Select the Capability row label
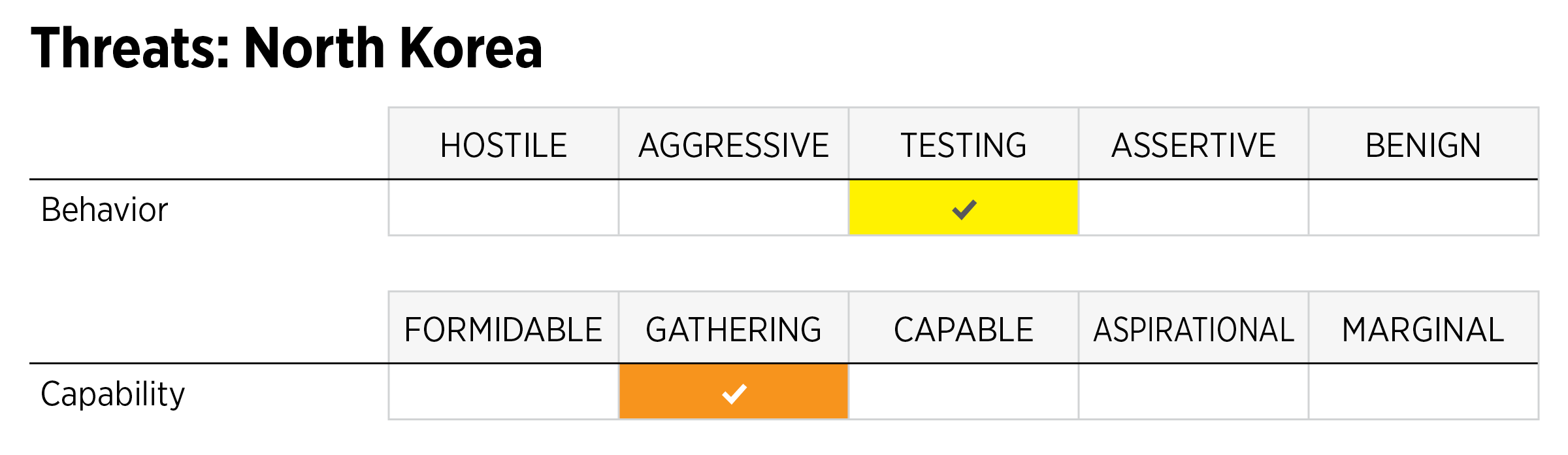1568x455 pixels. (x=113, y=394)
